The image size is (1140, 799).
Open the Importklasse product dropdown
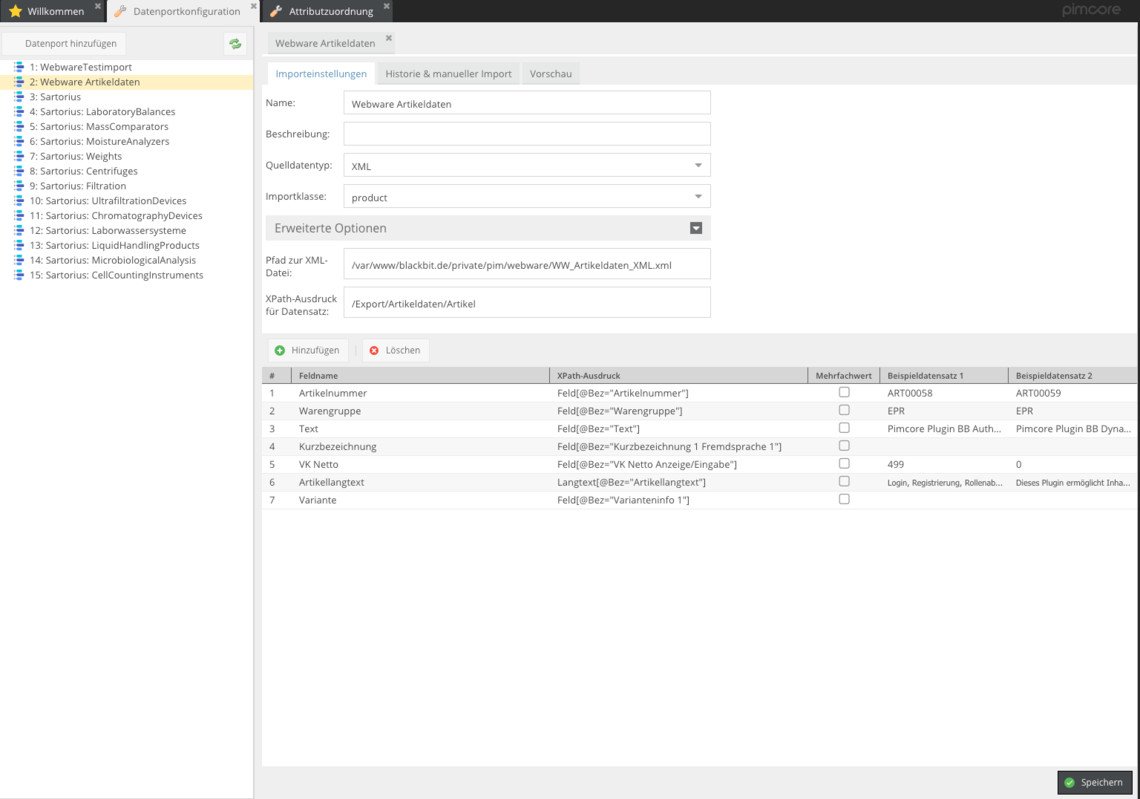[x=698, y=197]
